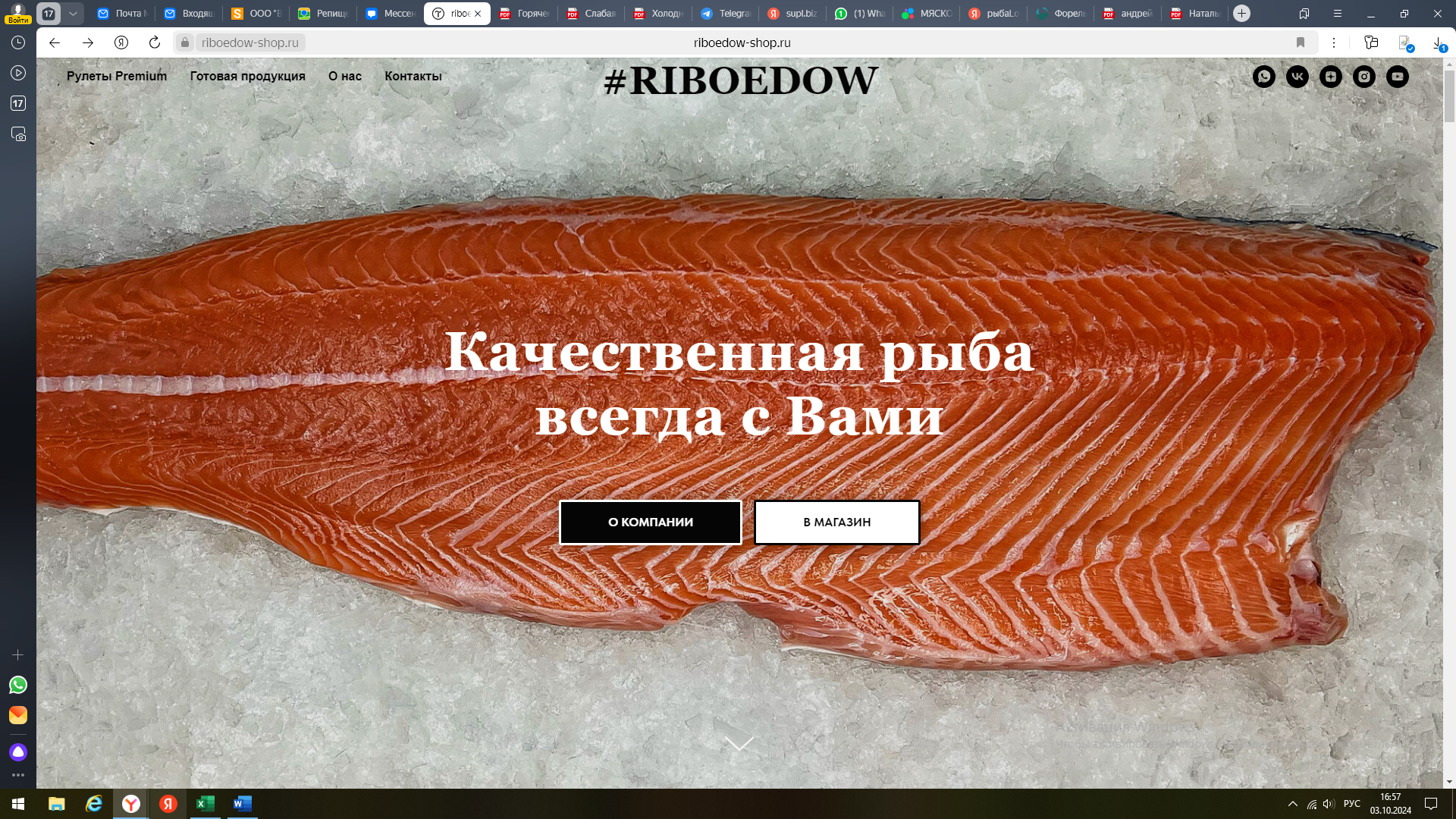This screenshot has height=819, width=1456.
Task: Switch to the Мессенджер browser tab
Action: (391, 14)
